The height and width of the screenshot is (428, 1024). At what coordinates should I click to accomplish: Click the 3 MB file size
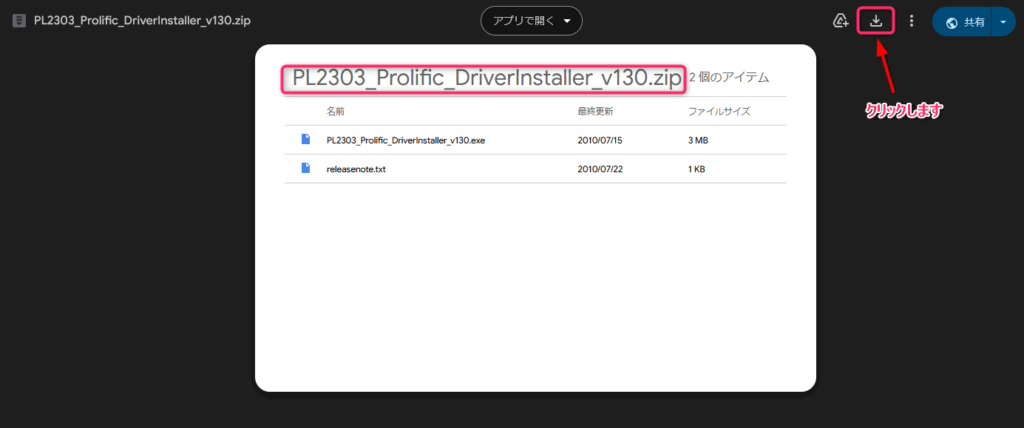tap(698, 140)
